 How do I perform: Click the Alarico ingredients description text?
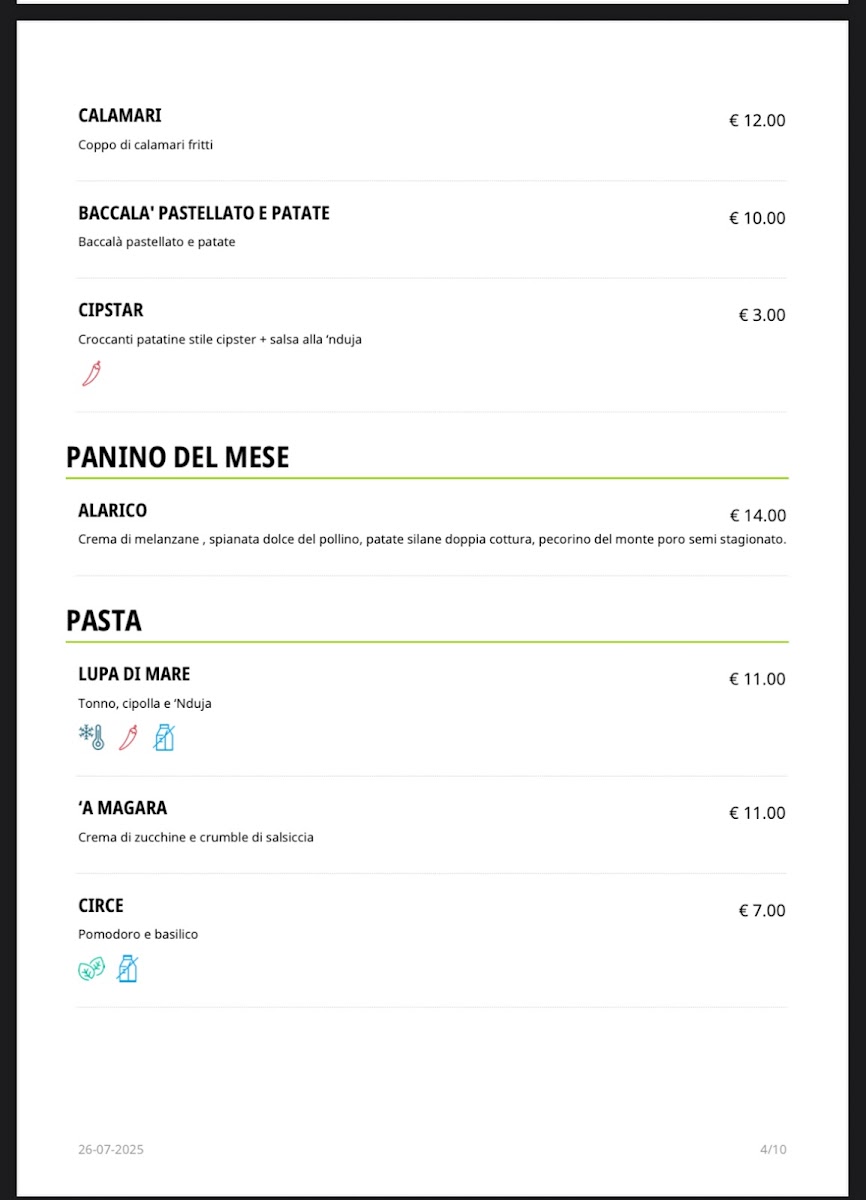[432, 540]
